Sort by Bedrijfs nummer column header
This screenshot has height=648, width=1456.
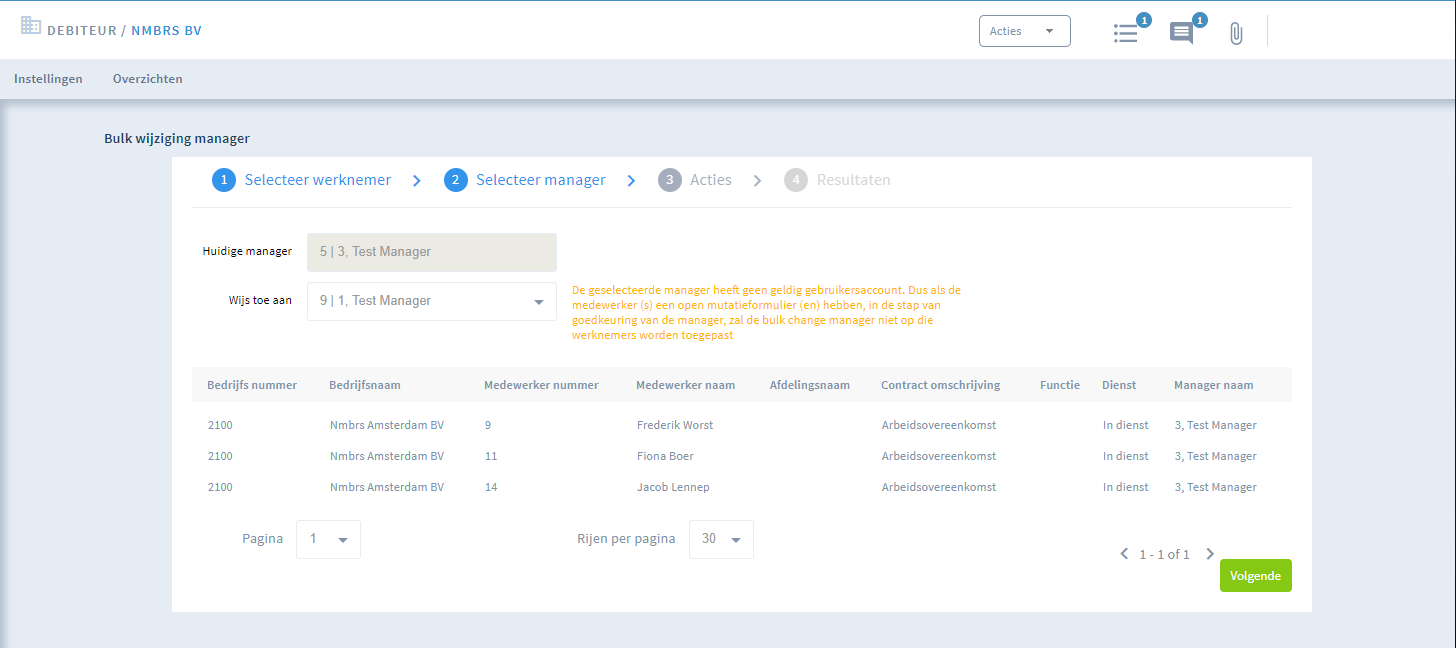252,385
